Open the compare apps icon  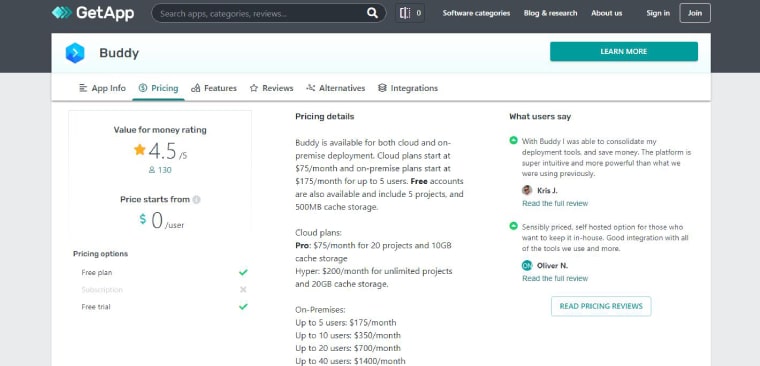tap(405, 13)
